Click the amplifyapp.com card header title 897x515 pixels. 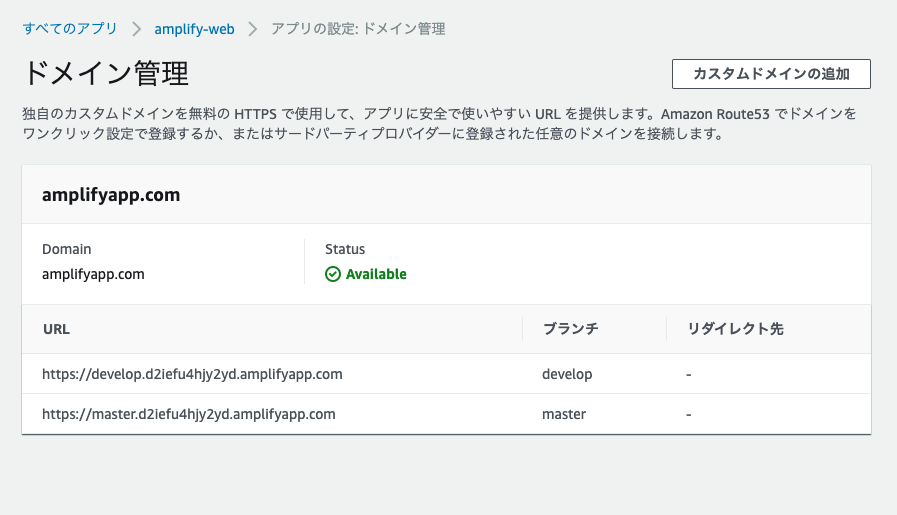click(x=111, y=195)
